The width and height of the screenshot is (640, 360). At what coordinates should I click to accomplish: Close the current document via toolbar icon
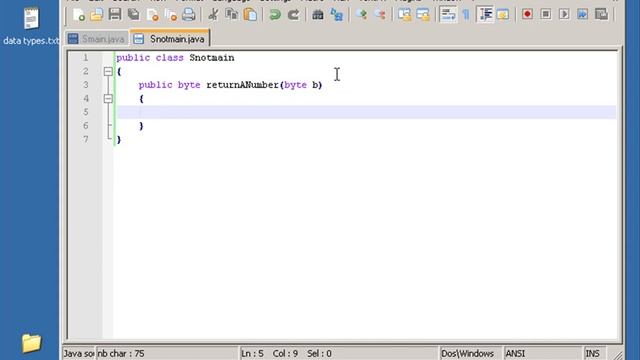153,15
